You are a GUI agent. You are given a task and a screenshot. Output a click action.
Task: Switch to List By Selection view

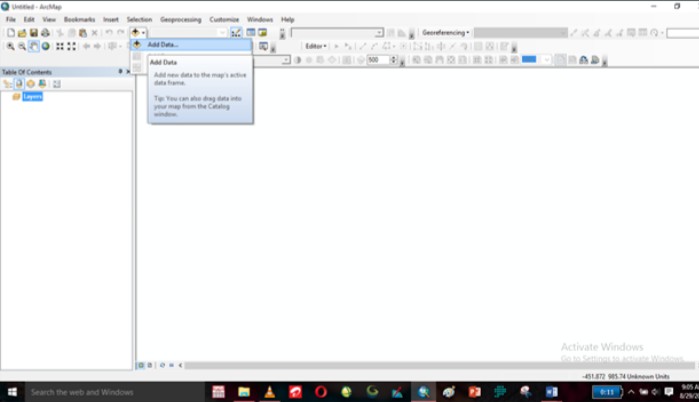tap(42, 84)
